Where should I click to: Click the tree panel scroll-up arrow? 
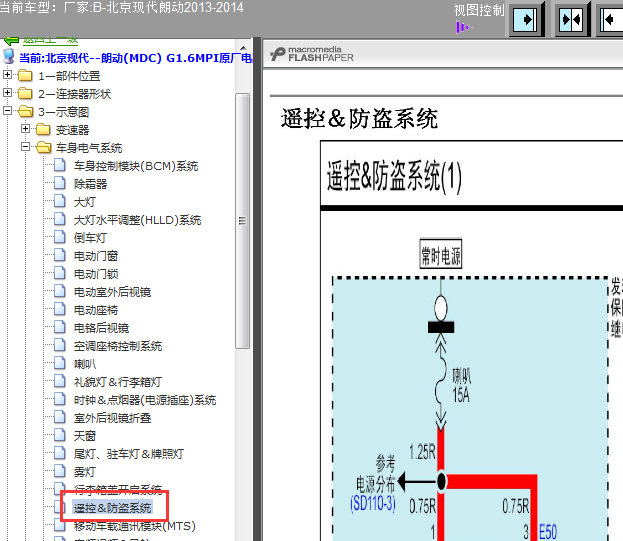click(243, 48)
